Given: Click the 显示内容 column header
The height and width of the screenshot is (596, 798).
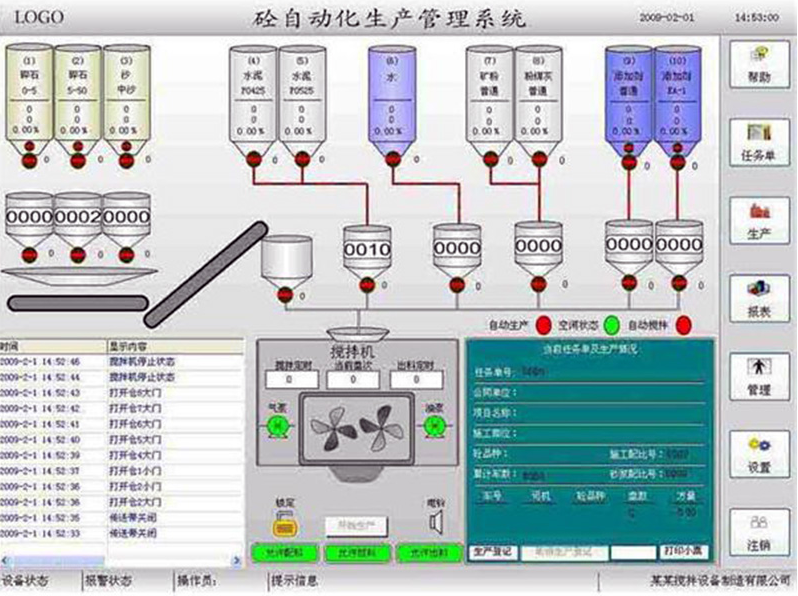Looking at the screenshot, I should (175, 345).
